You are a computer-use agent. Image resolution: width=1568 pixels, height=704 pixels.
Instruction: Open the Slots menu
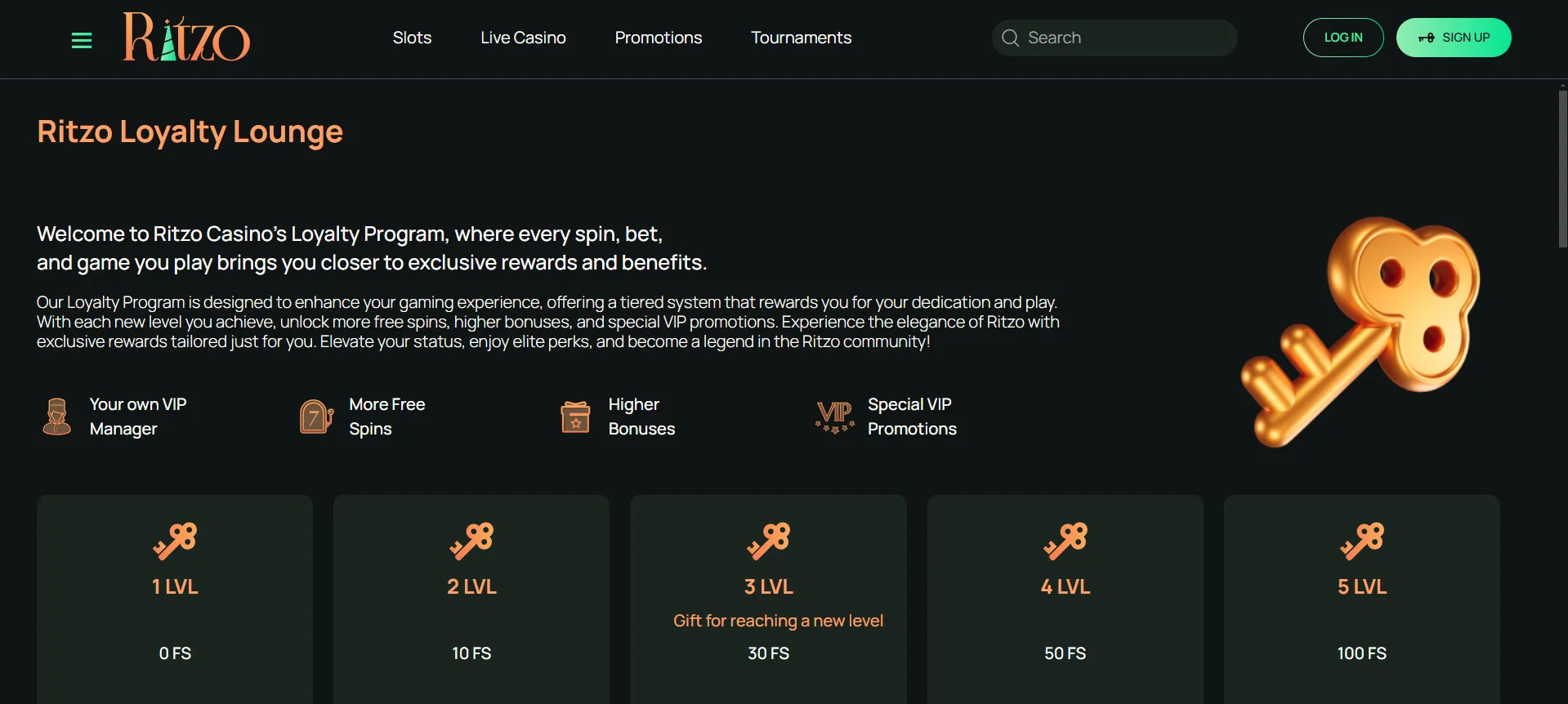pyautogui.click(x=412, y=38)
